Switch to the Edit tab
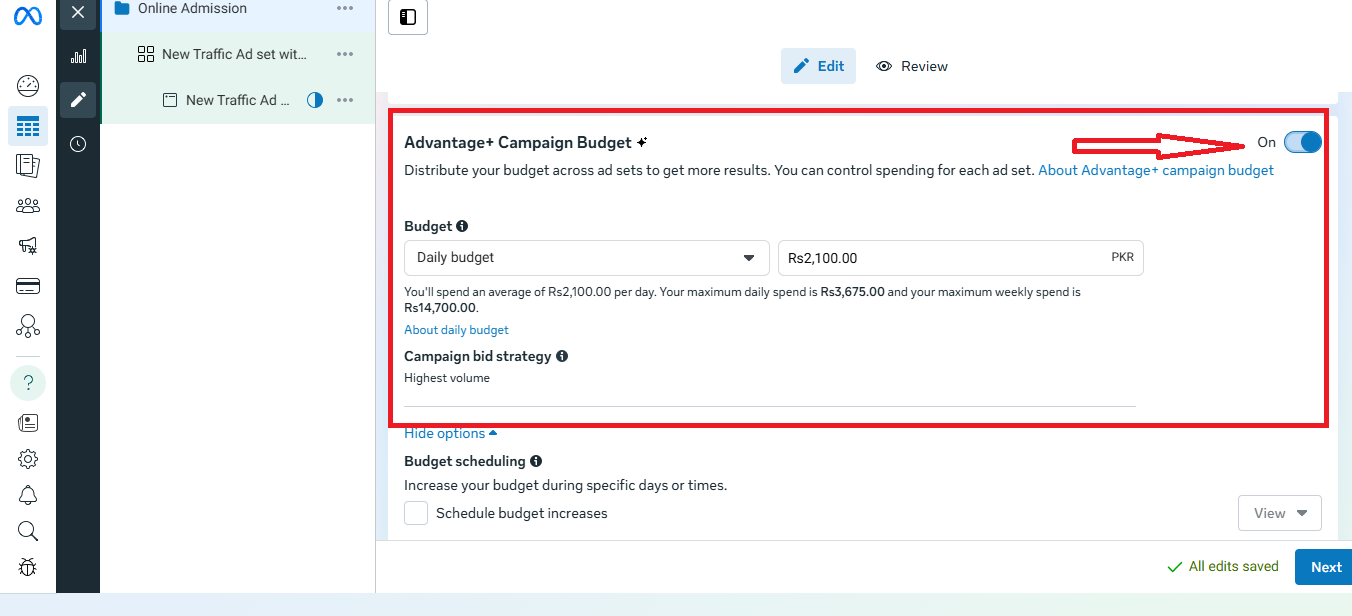This screenshot has height=616, width=1352. (818, 66)
